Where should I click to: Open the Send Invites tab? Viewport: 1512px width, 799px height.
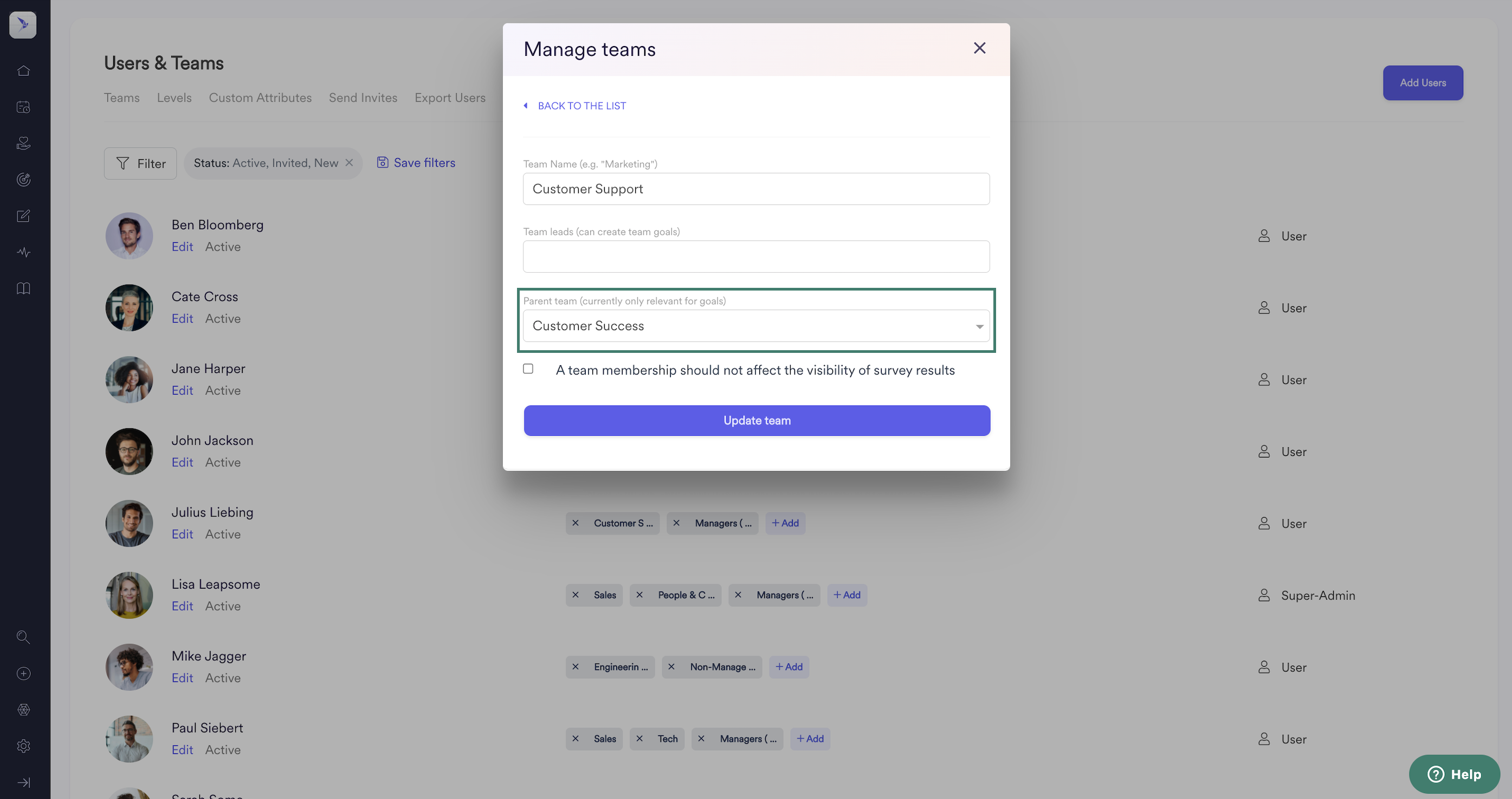(363, 98)
